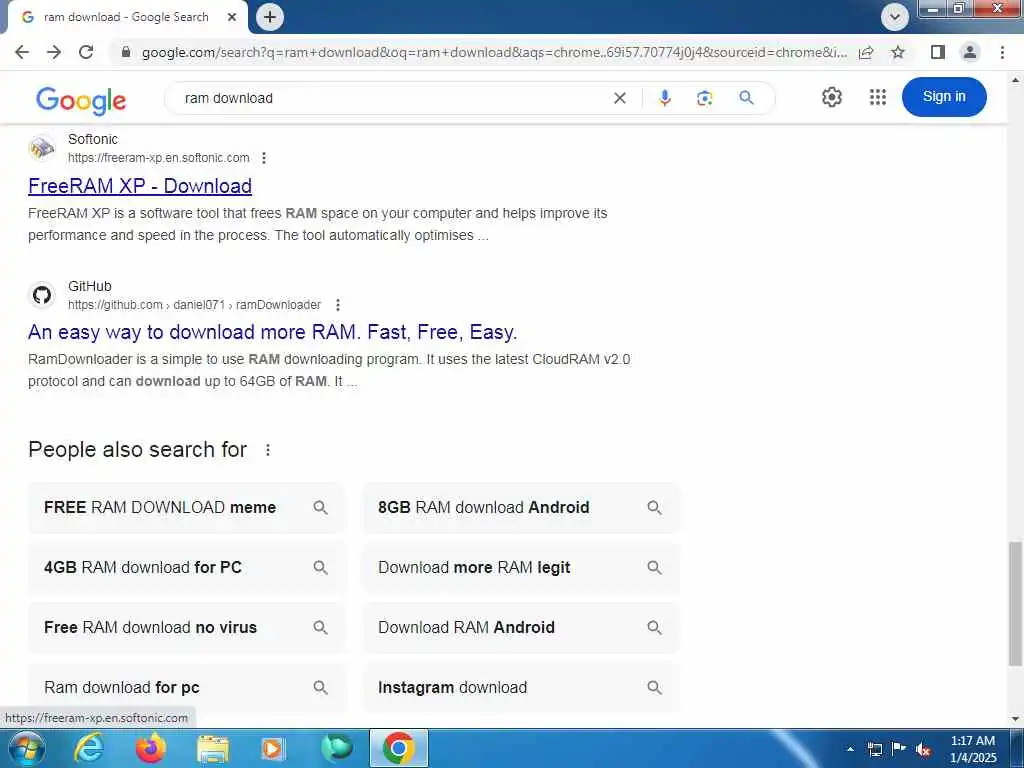
Task: Search Download more RAM legit
Action: pos(520,568)
